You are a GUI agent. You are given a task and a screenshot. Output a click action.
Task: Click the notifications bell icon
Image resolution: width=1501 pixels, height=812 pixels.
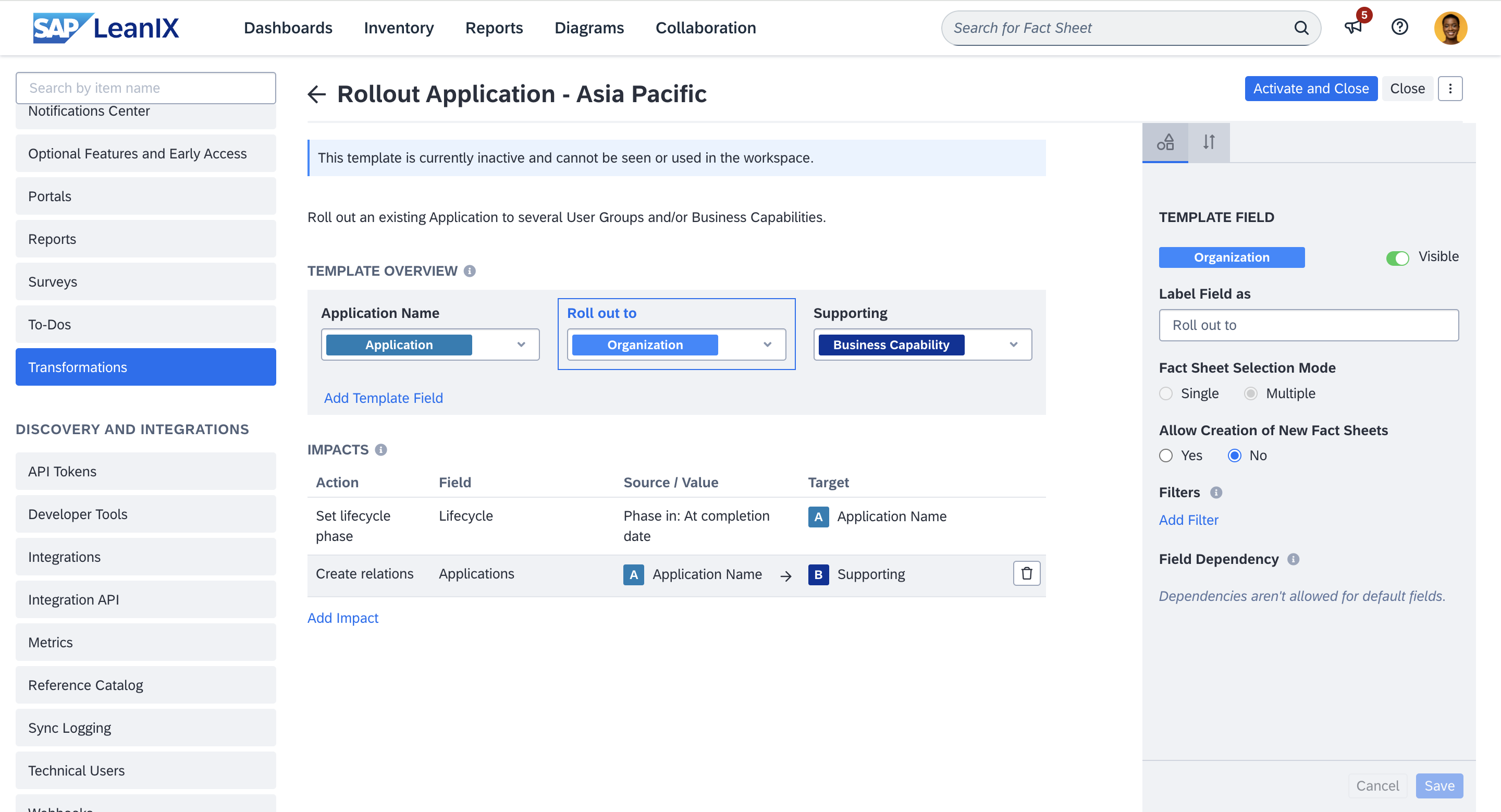(1353, 27)
